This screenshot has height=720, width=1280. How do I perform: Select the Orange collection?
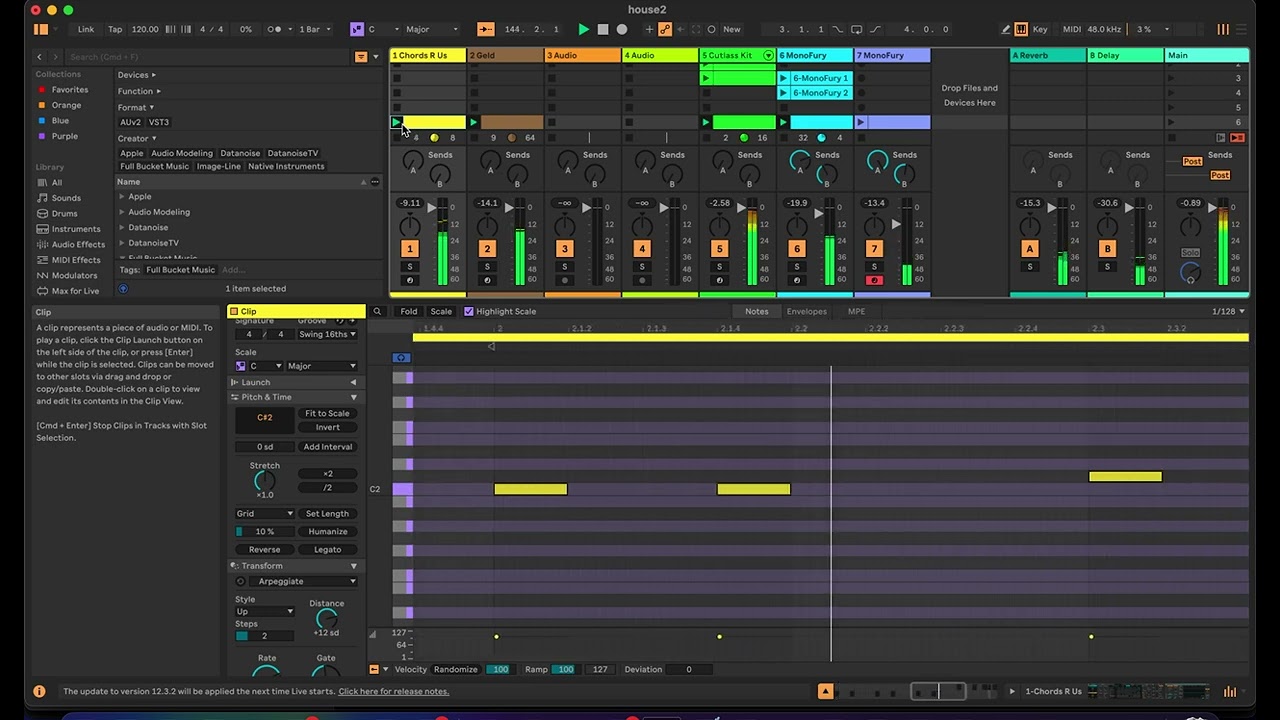click(x=66, y=105)
